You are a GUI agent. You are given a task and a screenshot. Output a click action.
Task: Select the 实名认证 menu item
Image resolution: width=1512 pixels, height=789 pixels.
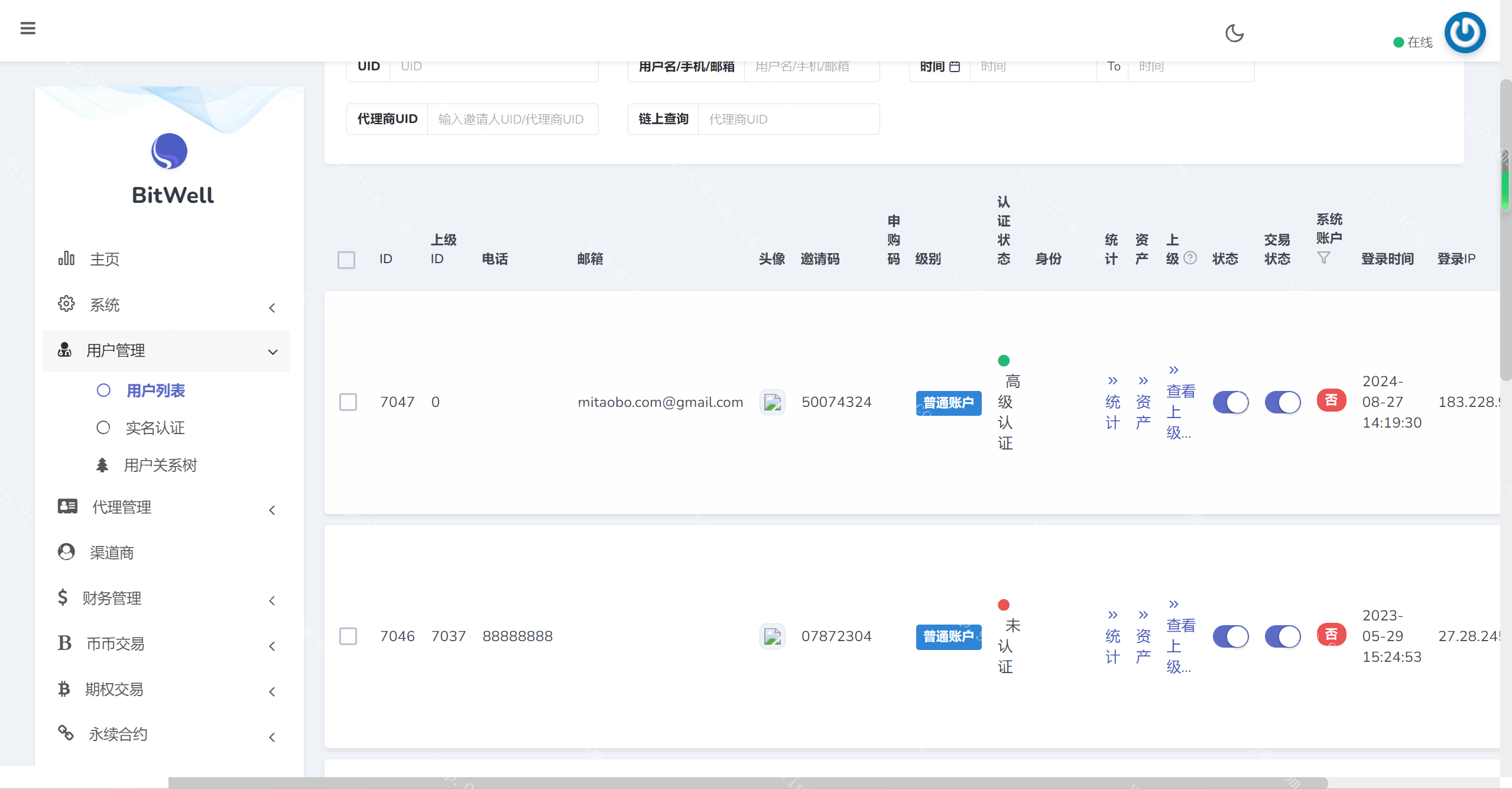155,428
